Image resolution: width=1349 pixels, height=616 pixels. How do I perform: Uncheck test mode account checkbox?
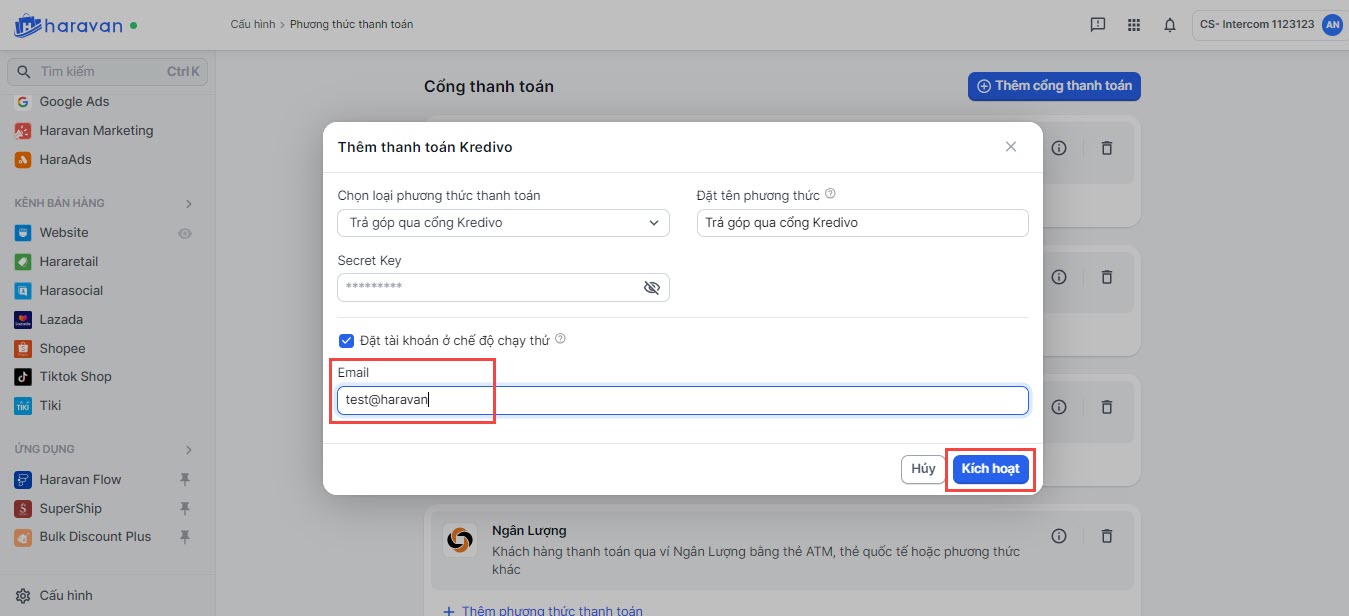point(347,340)
